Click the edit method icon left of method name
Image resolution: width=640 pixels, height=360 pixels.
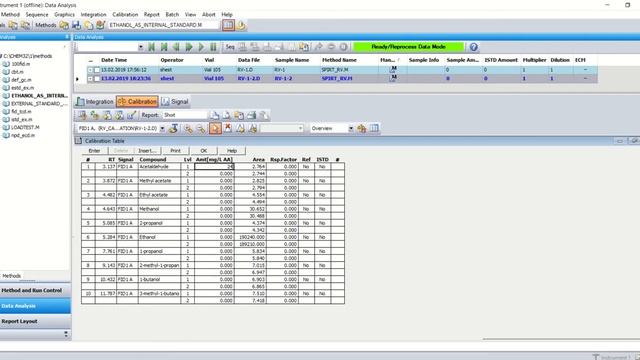(101, 25)
